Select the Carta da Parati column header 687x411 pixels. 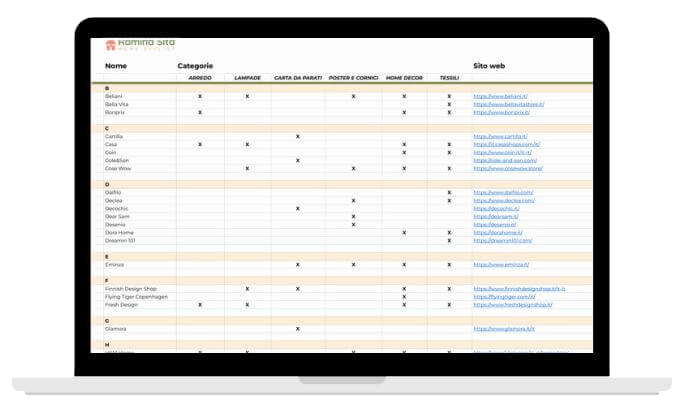pos(297,78)
